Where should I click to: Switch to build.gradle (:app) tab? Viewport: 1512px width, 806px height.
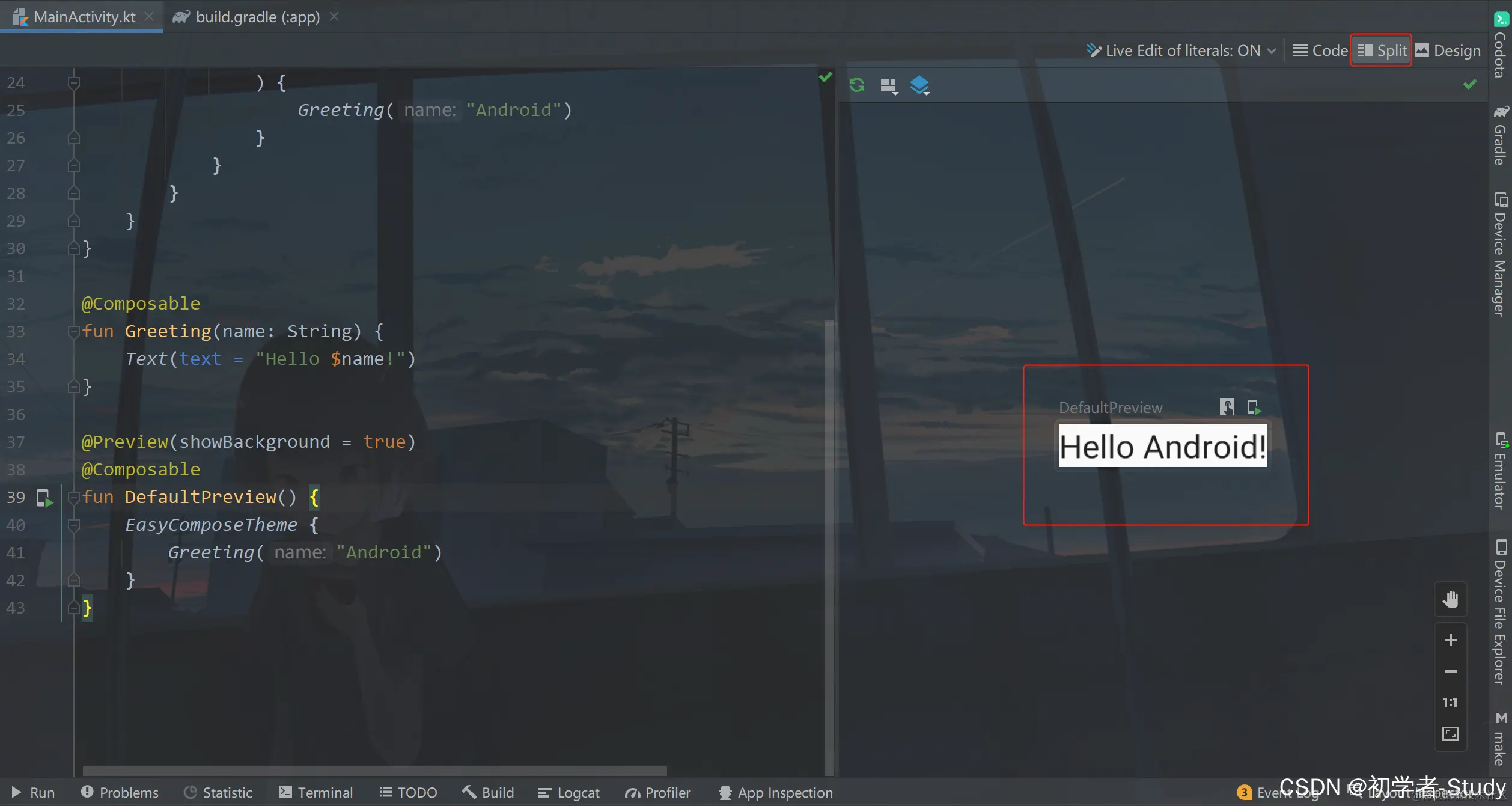(257, 17)
